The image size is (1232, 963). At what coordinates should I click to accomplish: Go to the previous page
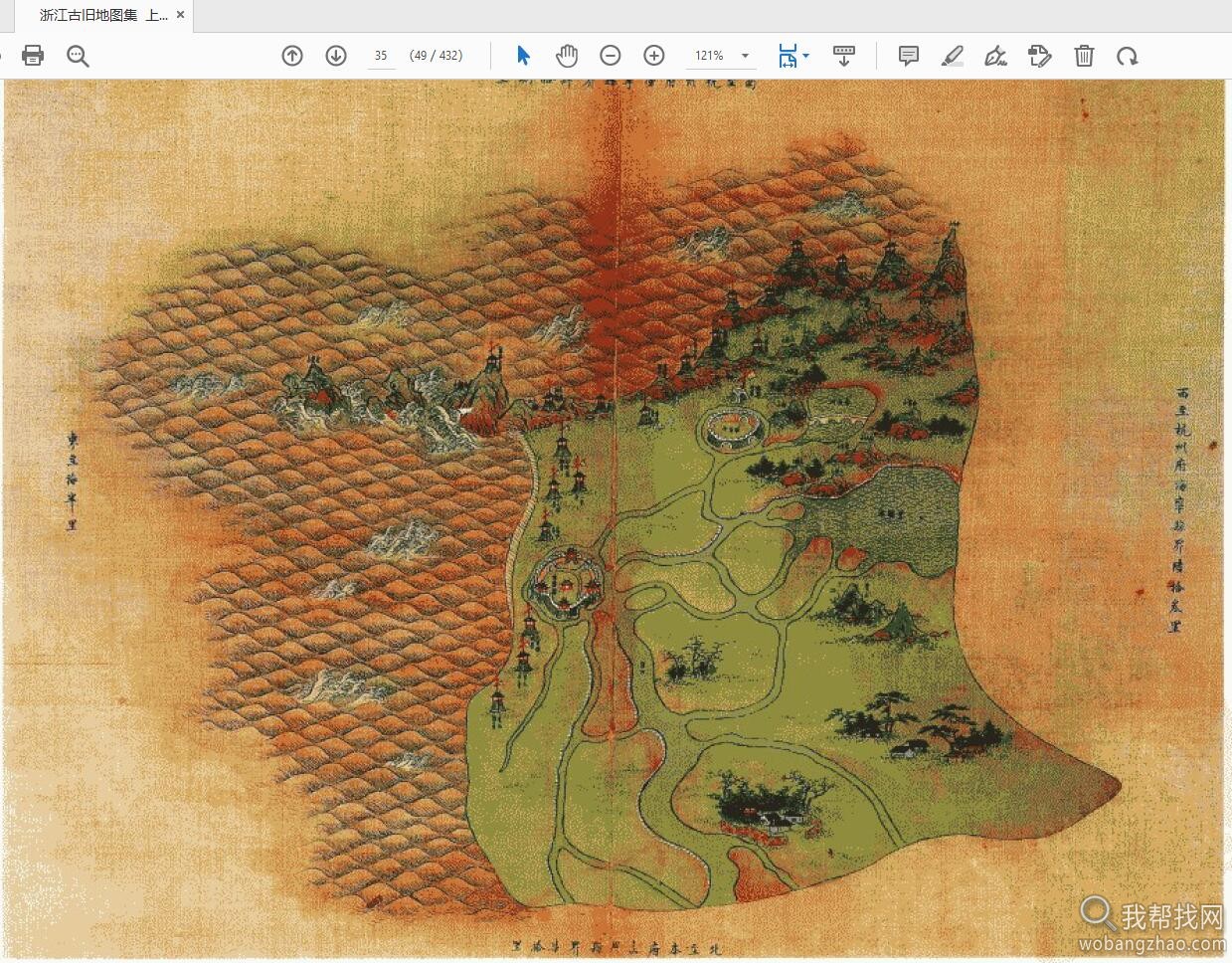click(x=292, y=56)
